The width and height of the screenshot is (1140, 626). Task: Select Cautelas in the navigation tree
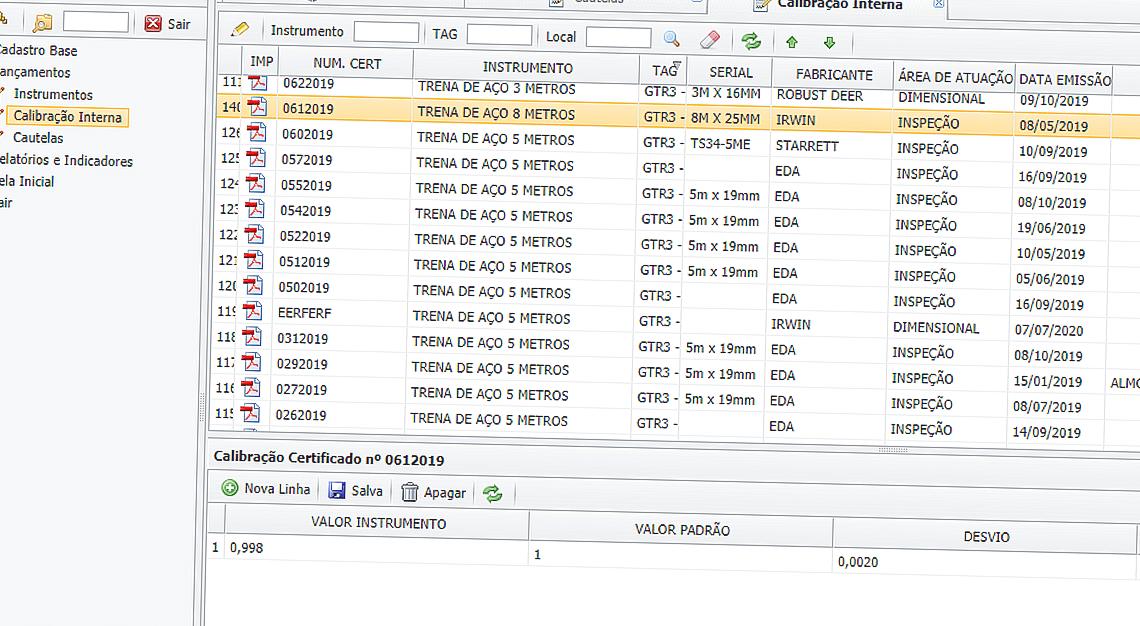[38, 138]
